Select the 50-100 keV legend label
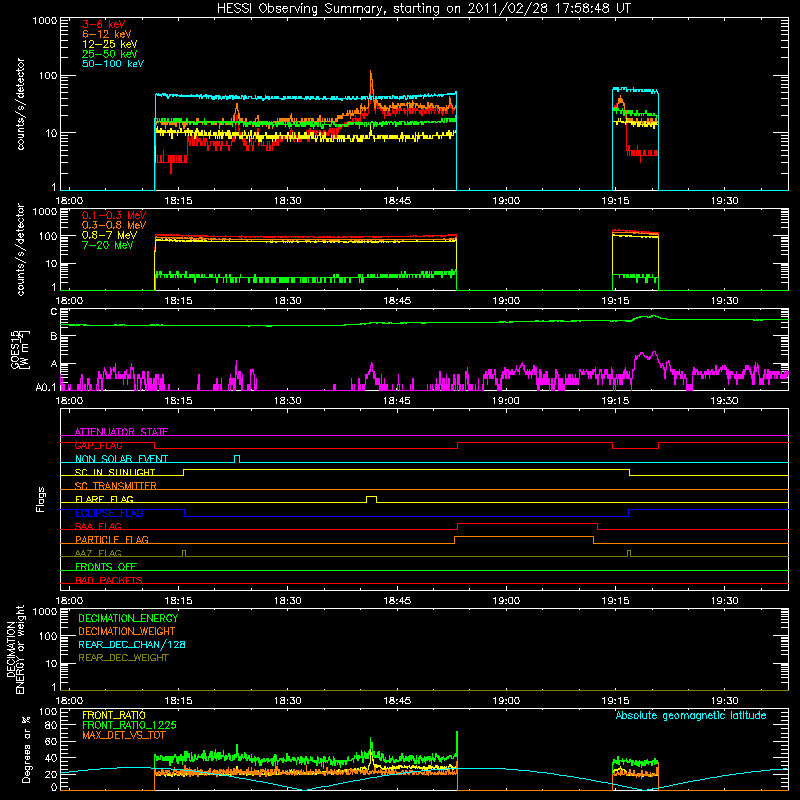The height and width of the screenshot is (800, 800). click(x=113, y=64)
